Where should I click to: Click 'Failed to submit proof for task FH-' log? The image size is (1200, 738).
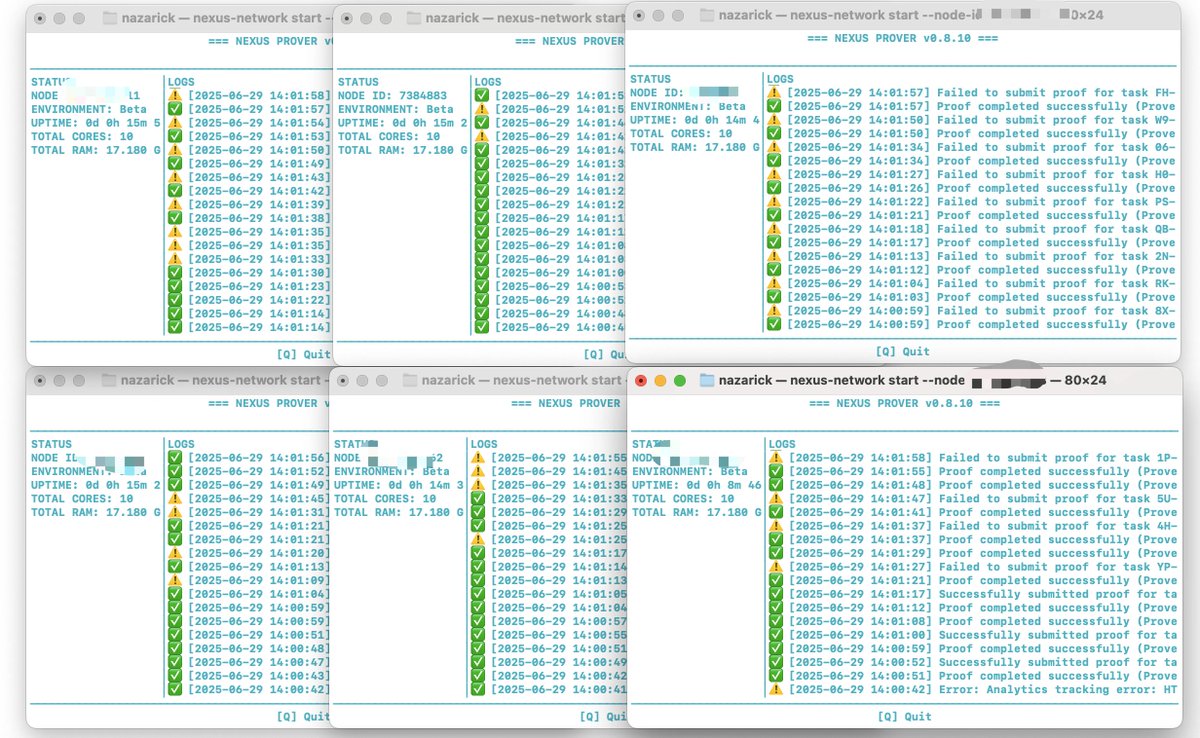(982, 93)
